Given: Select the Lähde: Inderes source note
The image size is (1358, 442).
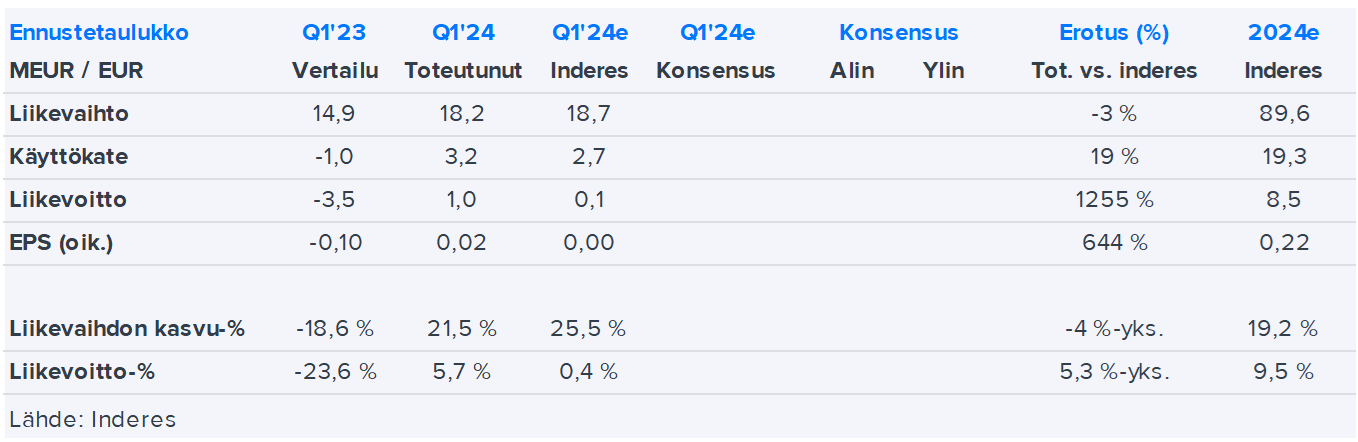Looking at the screenshot, I should (x=92, y=420).
